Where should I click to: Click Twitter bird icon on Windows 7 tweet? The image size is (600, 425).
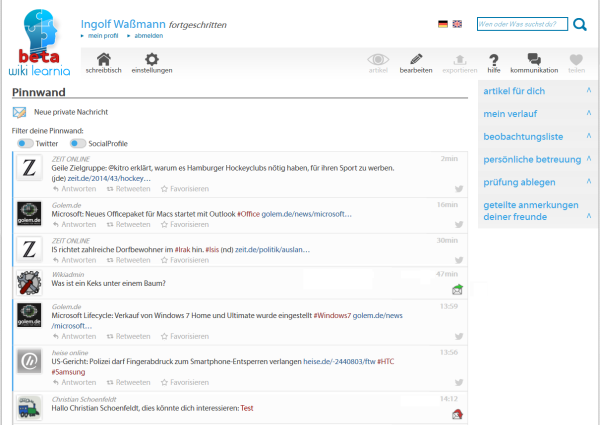[459, 337]
